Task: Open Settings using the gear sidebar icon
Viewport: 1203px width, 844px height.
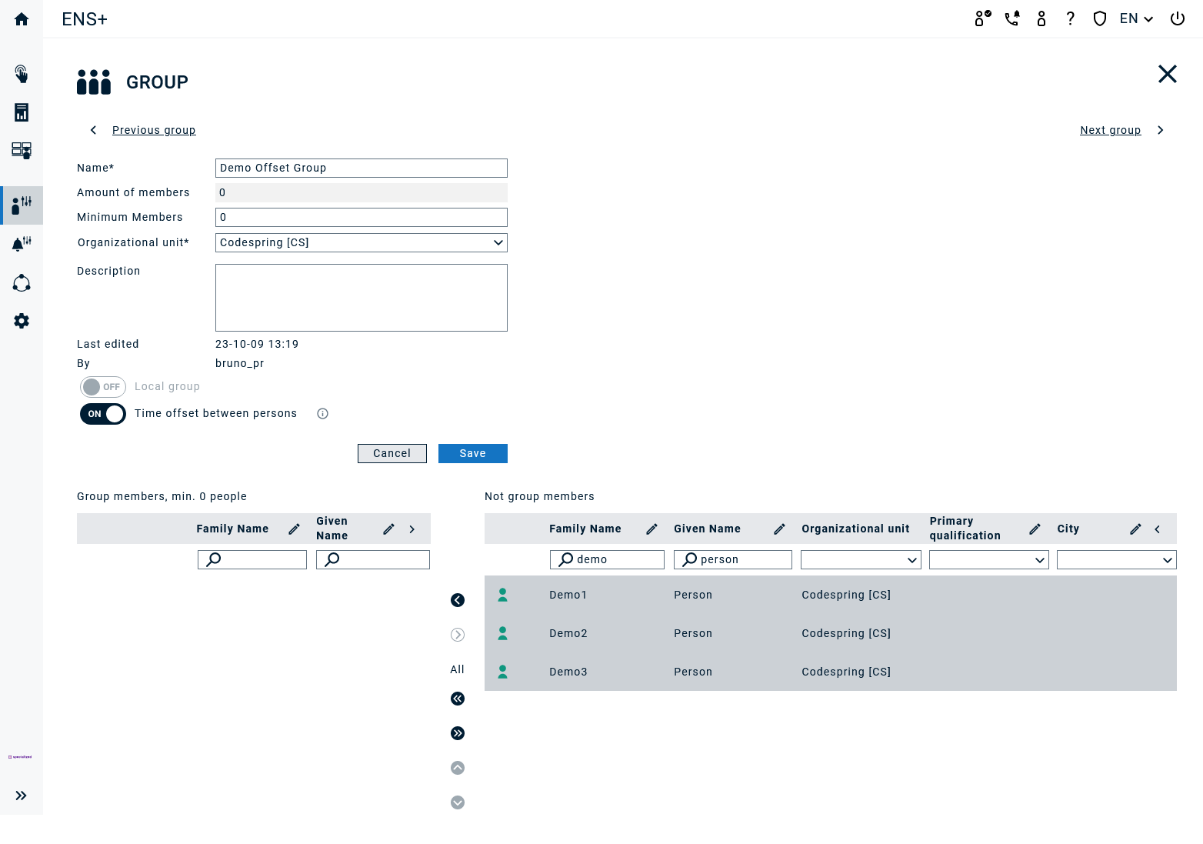Action: [x=21, y=321]
